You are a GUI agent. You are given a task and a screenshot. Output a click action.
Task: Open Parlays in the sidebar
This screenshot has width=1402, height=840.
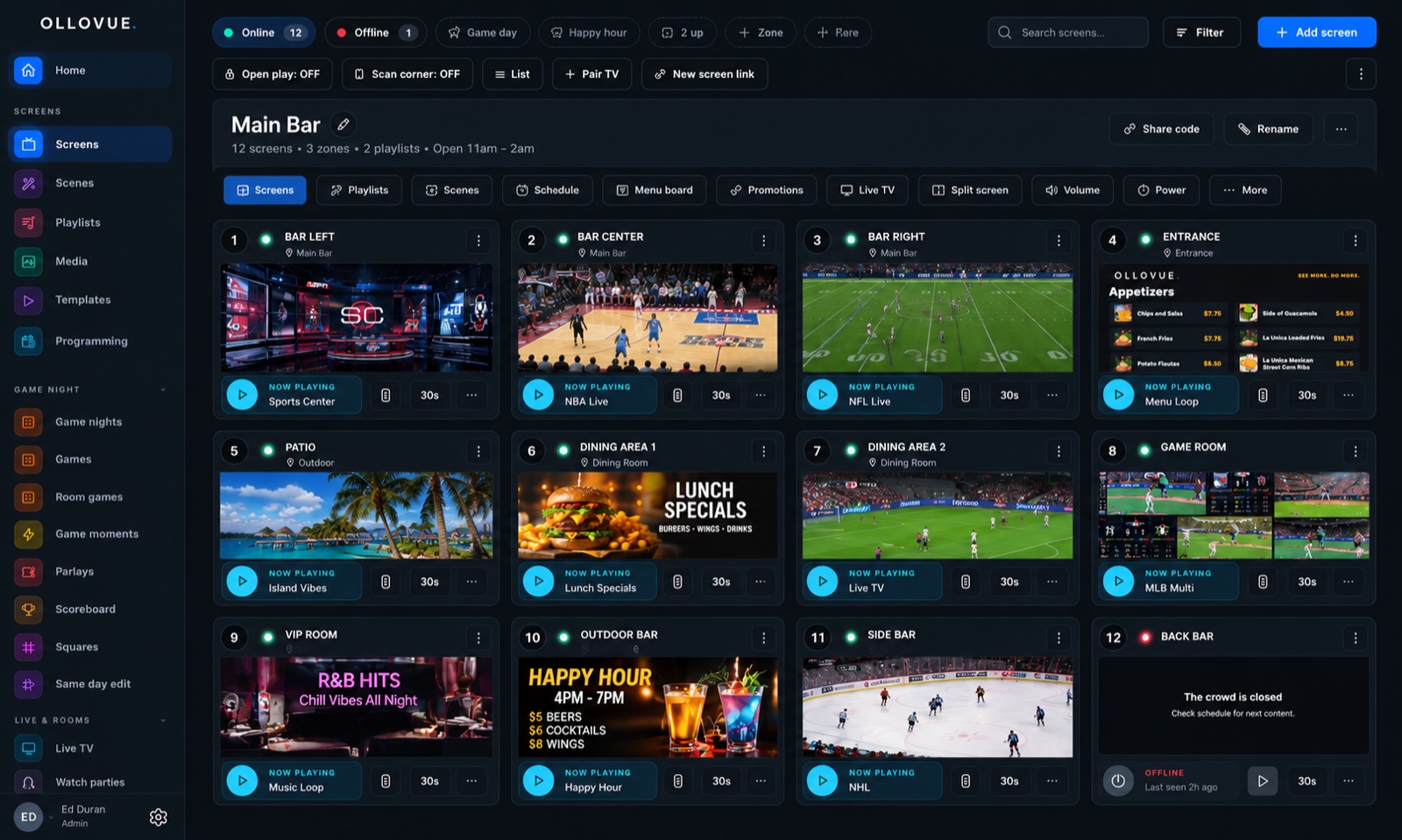click(x=90, y=571)
